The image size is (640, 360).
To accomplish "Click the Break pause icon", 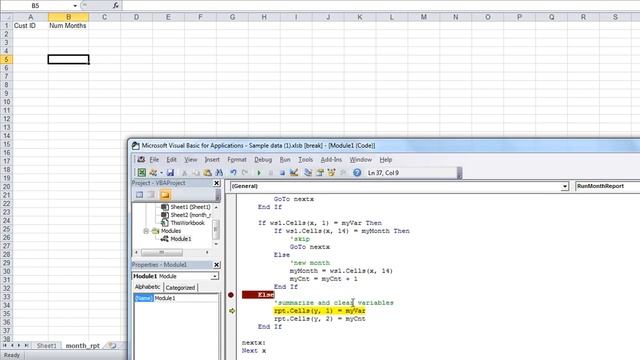I will [x=270, y=173].
